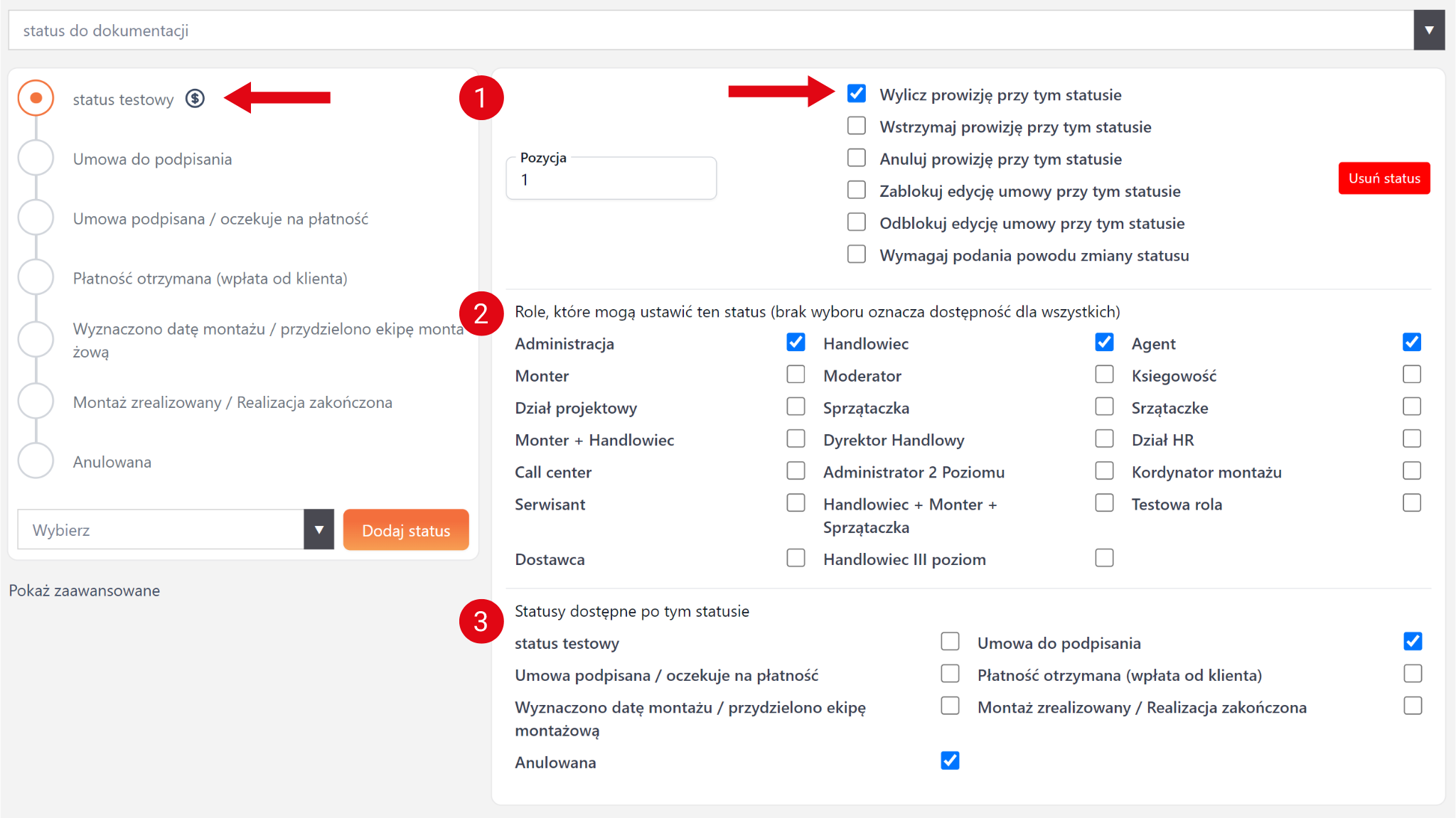This screenshot has width=1456, height=818.
Task: Click the Wybierz combo box field
Action: coord(161,529)
